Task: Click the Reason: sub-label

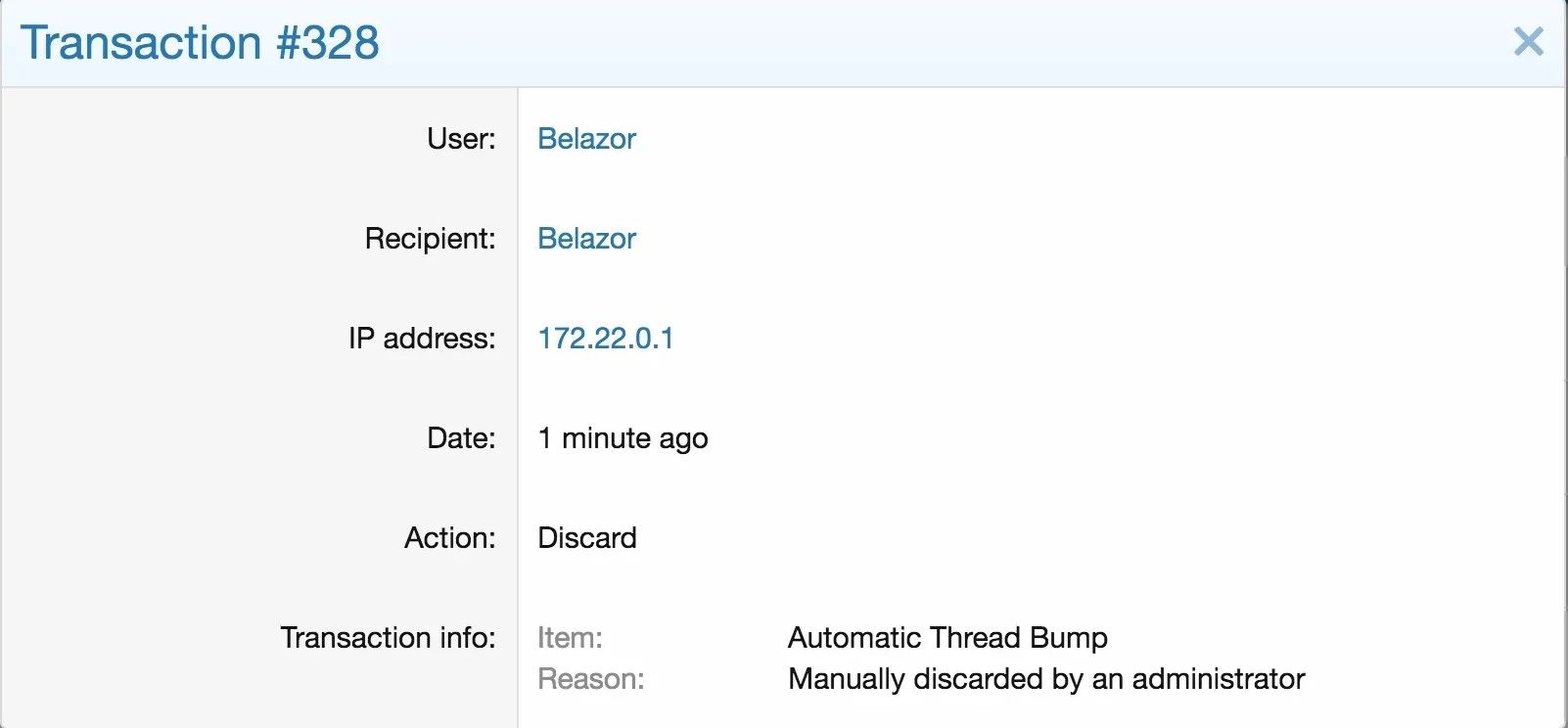Action: tap(591, 679)
